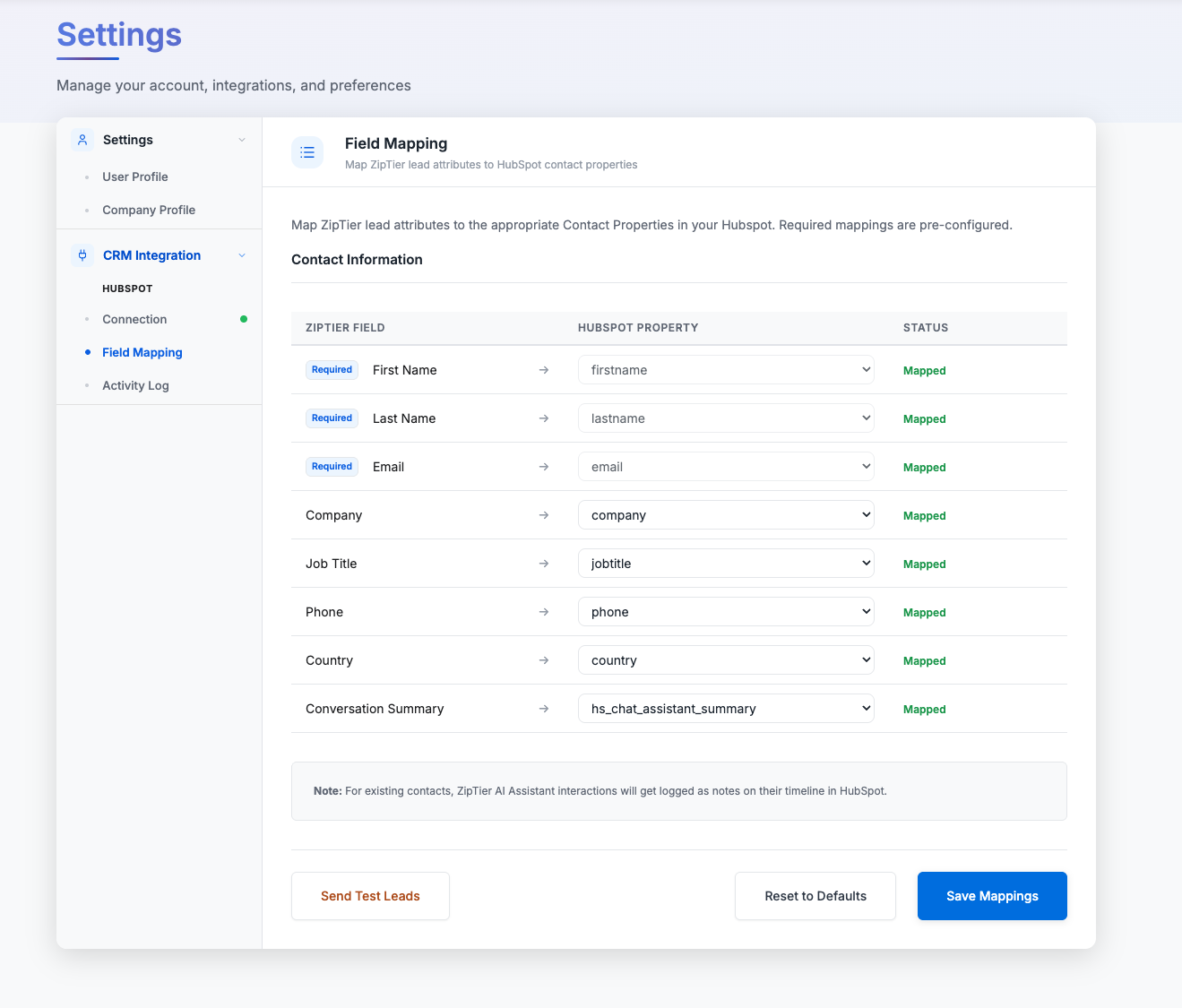Select Field Mapping in the sidebar
Viewport: 1182px width, 1008px height.
coord(142,352)
